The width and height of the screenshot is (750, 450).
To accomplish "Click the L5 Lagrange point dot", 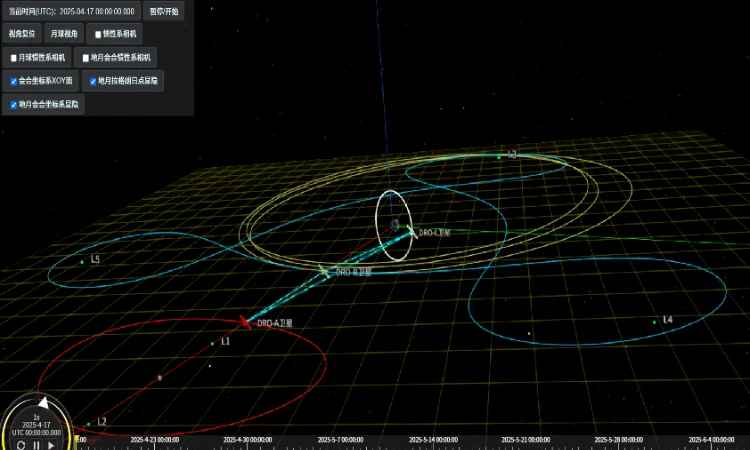I will point(82,262).
